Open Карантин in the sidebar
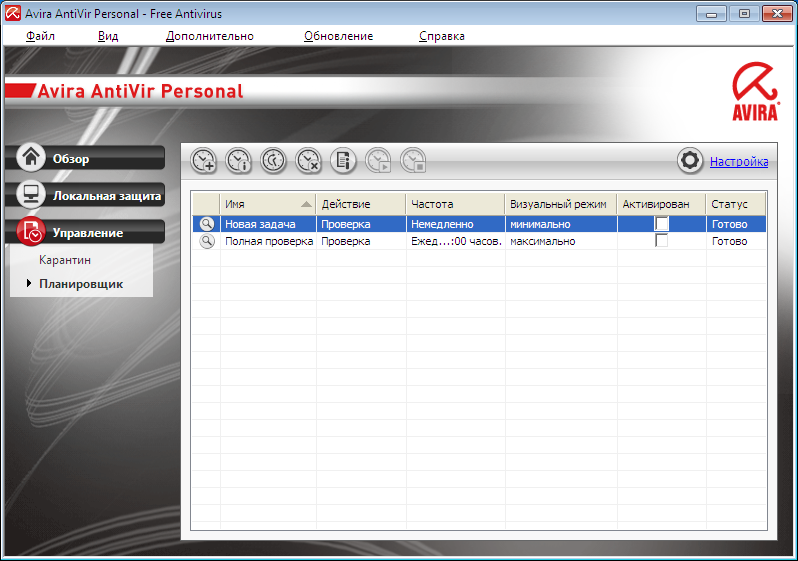 [65, 260]
